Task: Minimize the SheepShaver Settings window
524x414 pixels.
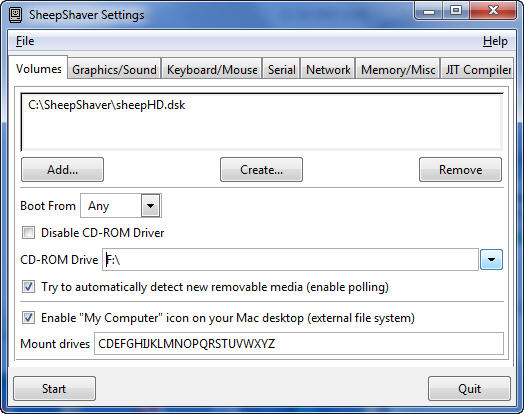Action: 429,11
